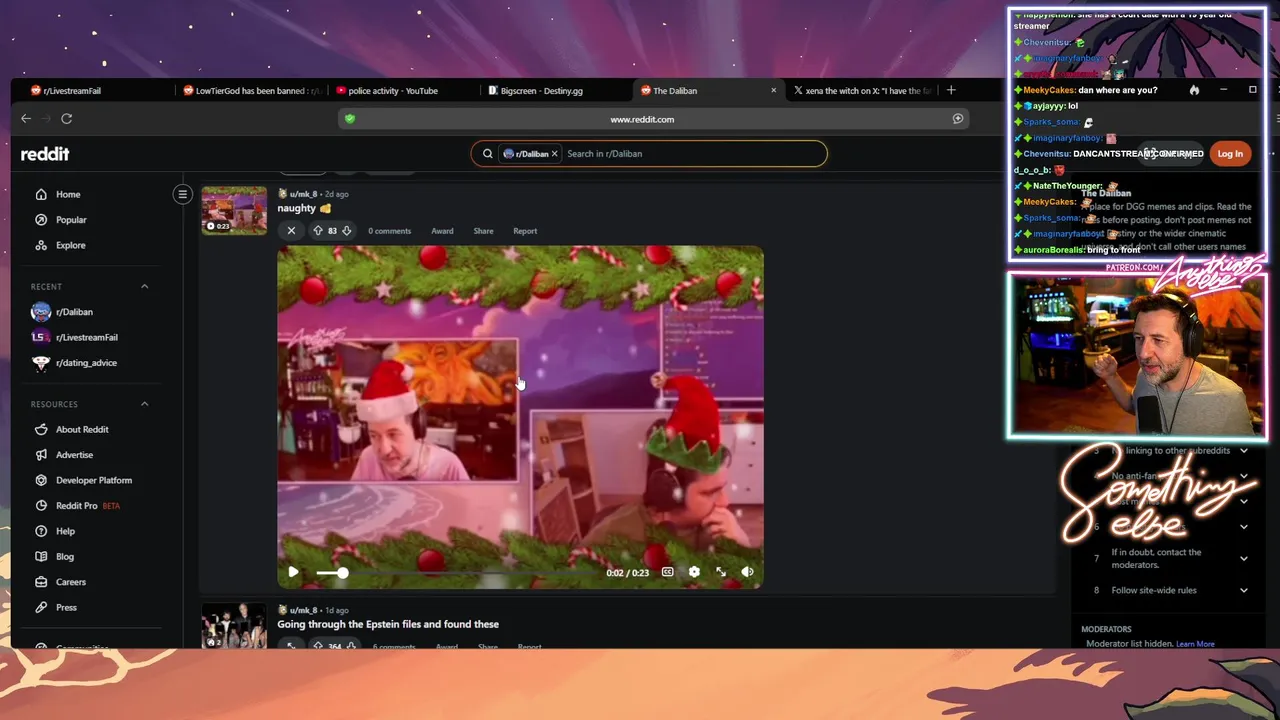
Task: Open Press in resources list
Action: 66,608
